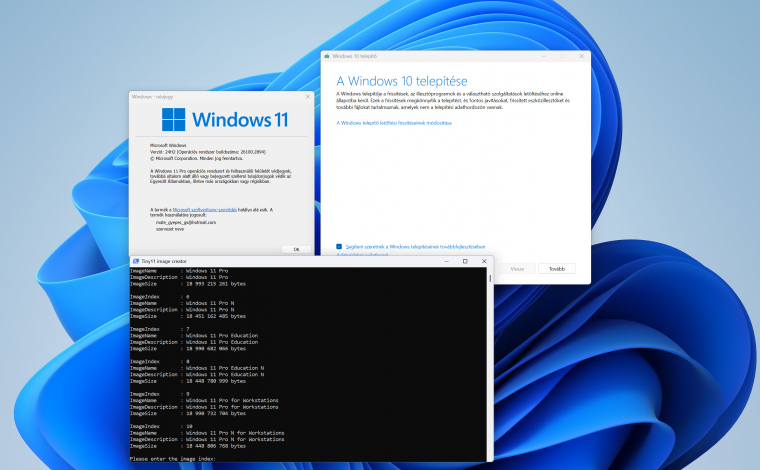
Task: Click the 'szervezet neve' organization text
Action: point(170,229)
